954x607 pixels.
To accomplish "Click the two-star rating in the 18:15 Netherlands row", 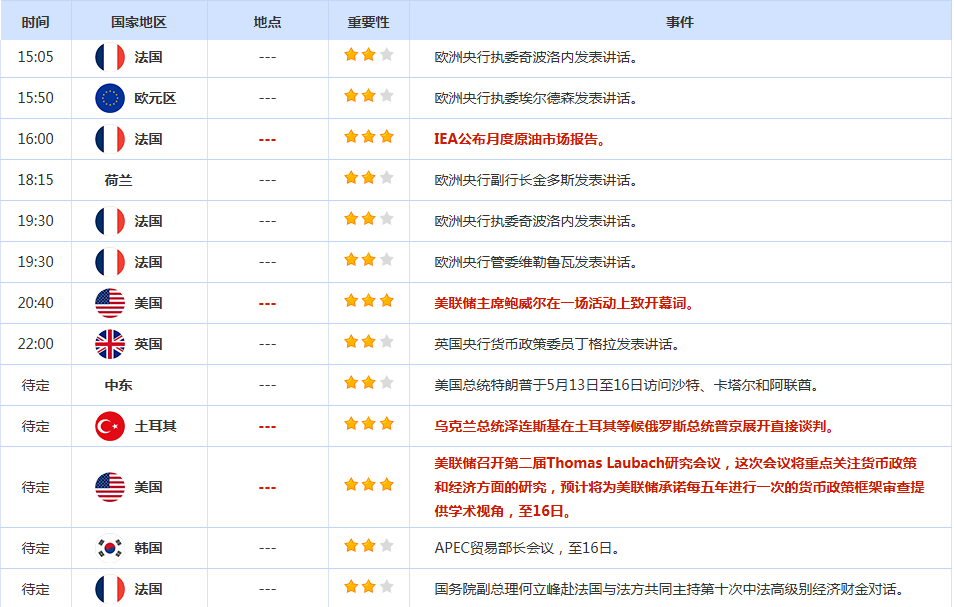I will 368,178.
